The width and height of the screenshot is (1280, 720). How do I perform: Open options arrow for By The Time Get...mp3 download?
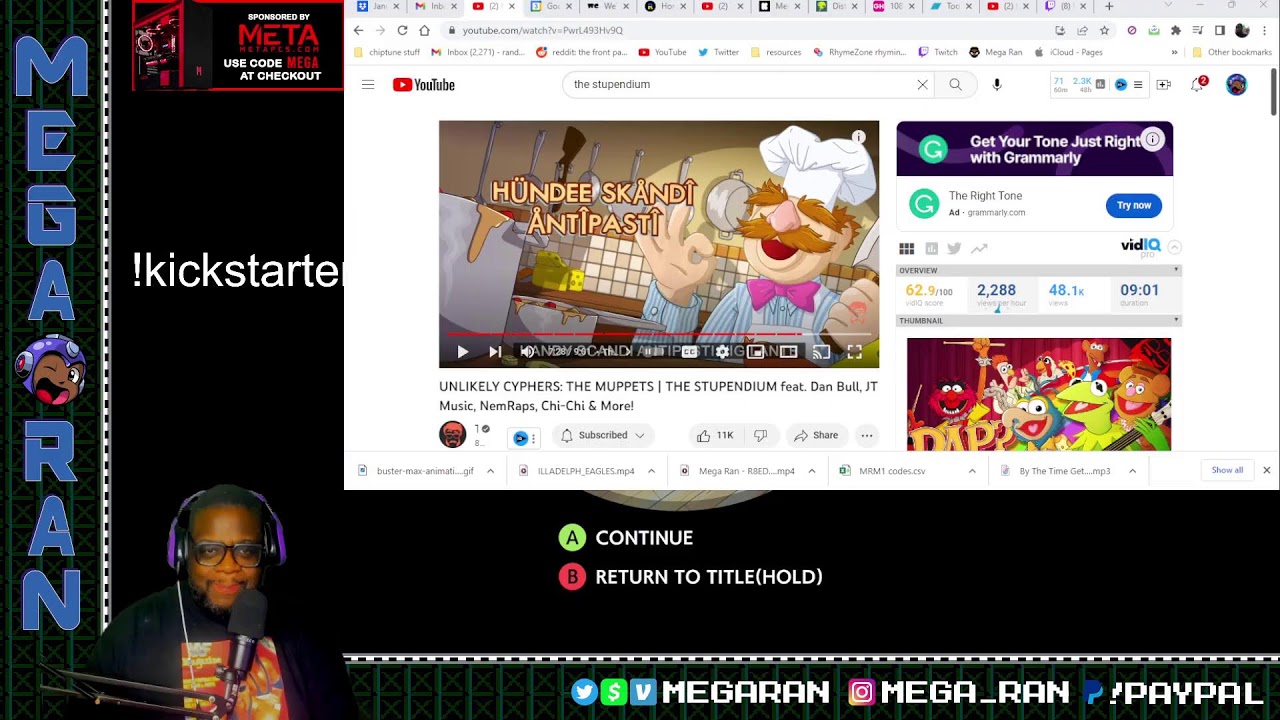point(1132,471)
